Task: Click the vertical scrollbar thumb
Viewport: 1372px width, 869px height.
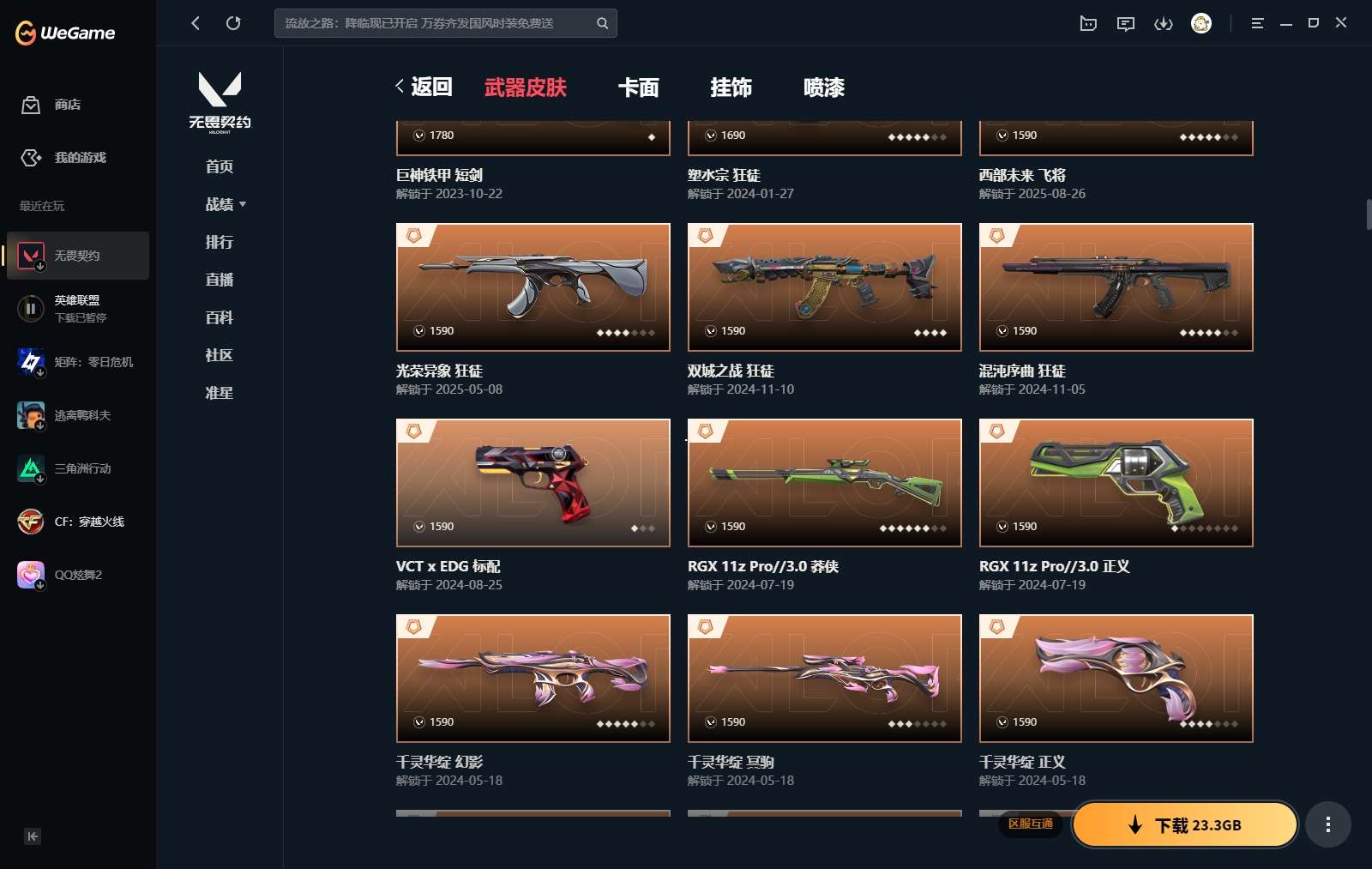Action: pos(1369,214)
